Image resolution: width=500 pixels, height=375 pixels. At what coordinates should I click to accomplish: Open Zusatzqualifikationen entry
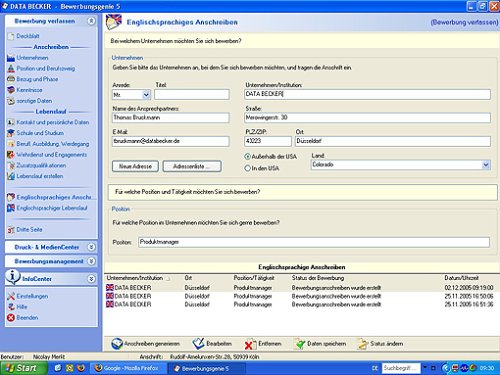click(x=37, y=165)
